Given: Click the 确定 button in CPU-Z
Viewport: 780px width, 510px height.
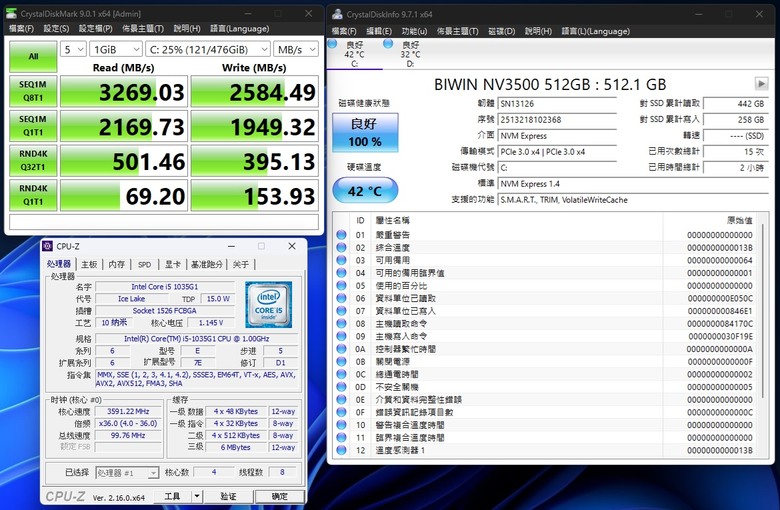Looking at the screenshot, I should point(280,496).
